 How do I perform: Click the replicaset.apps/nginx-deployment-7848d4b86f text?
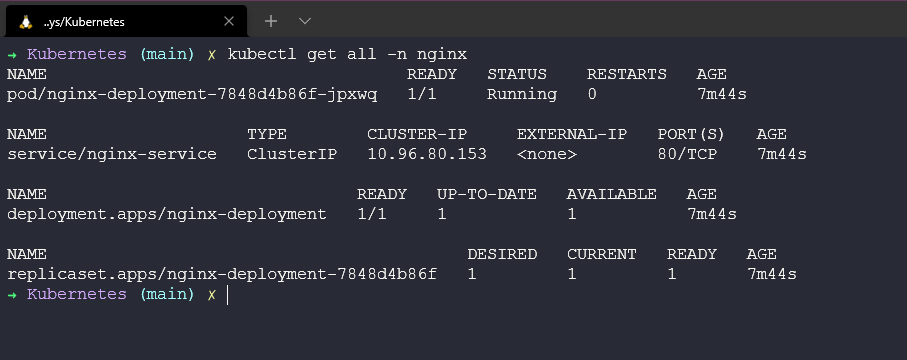[x=222, y=274]
